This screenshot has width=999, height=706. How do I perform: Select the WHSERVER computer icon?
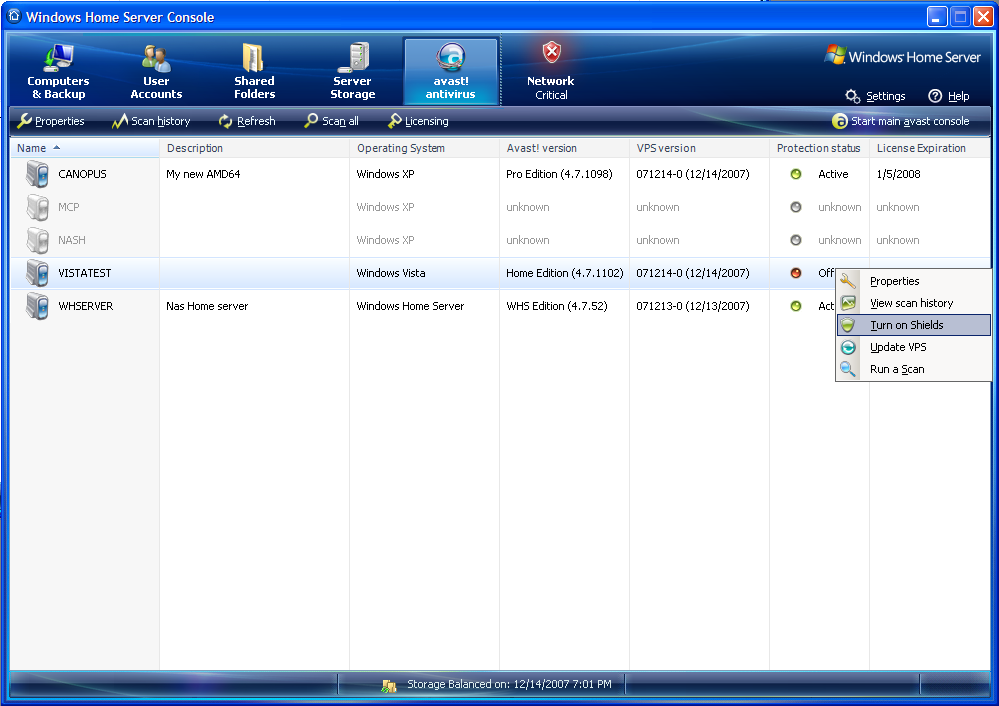38,306
